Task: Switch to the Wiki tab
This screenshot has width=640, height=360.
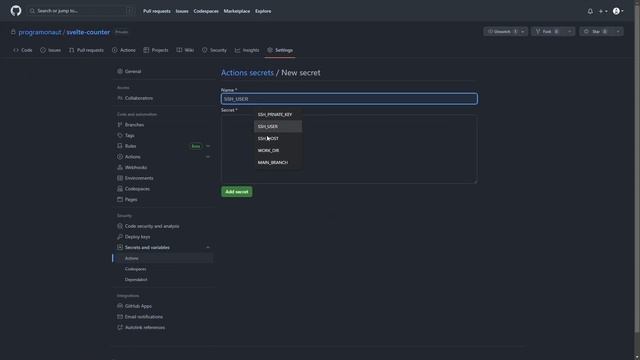Action: 185,50
